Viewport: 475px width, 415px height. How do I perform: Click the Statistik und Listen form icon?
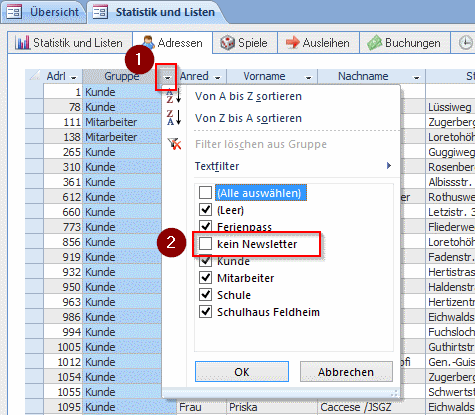[x=100, y=12]
